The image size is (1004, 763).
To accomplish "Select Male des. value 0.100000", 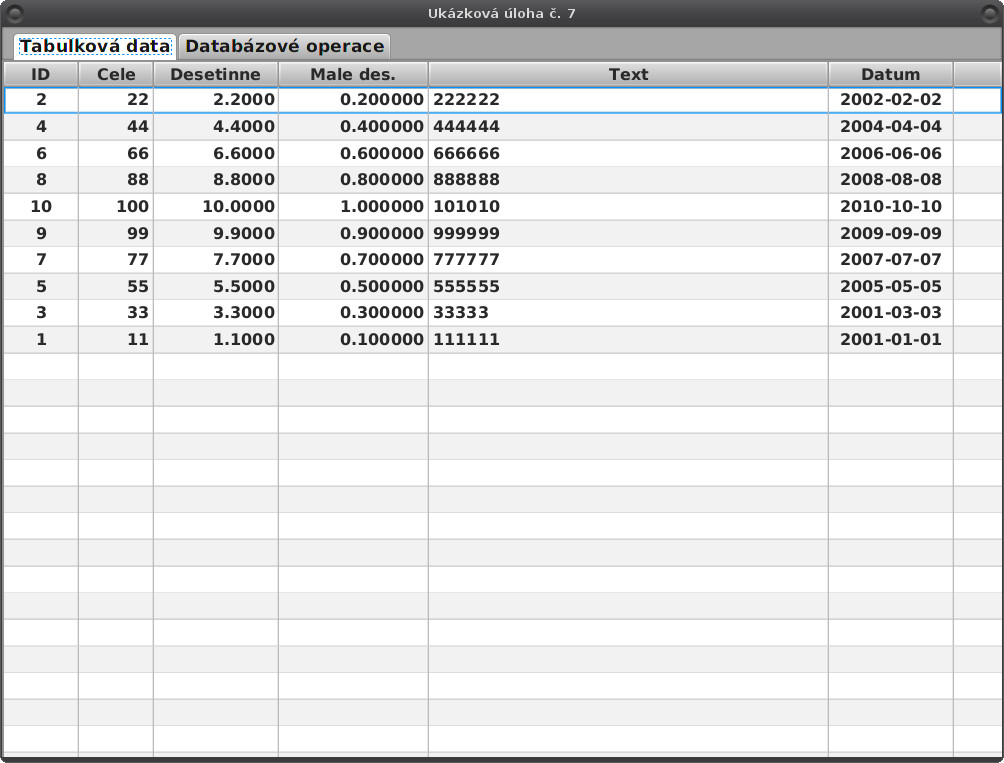I will pyautogui.click(x=353, y=340).
